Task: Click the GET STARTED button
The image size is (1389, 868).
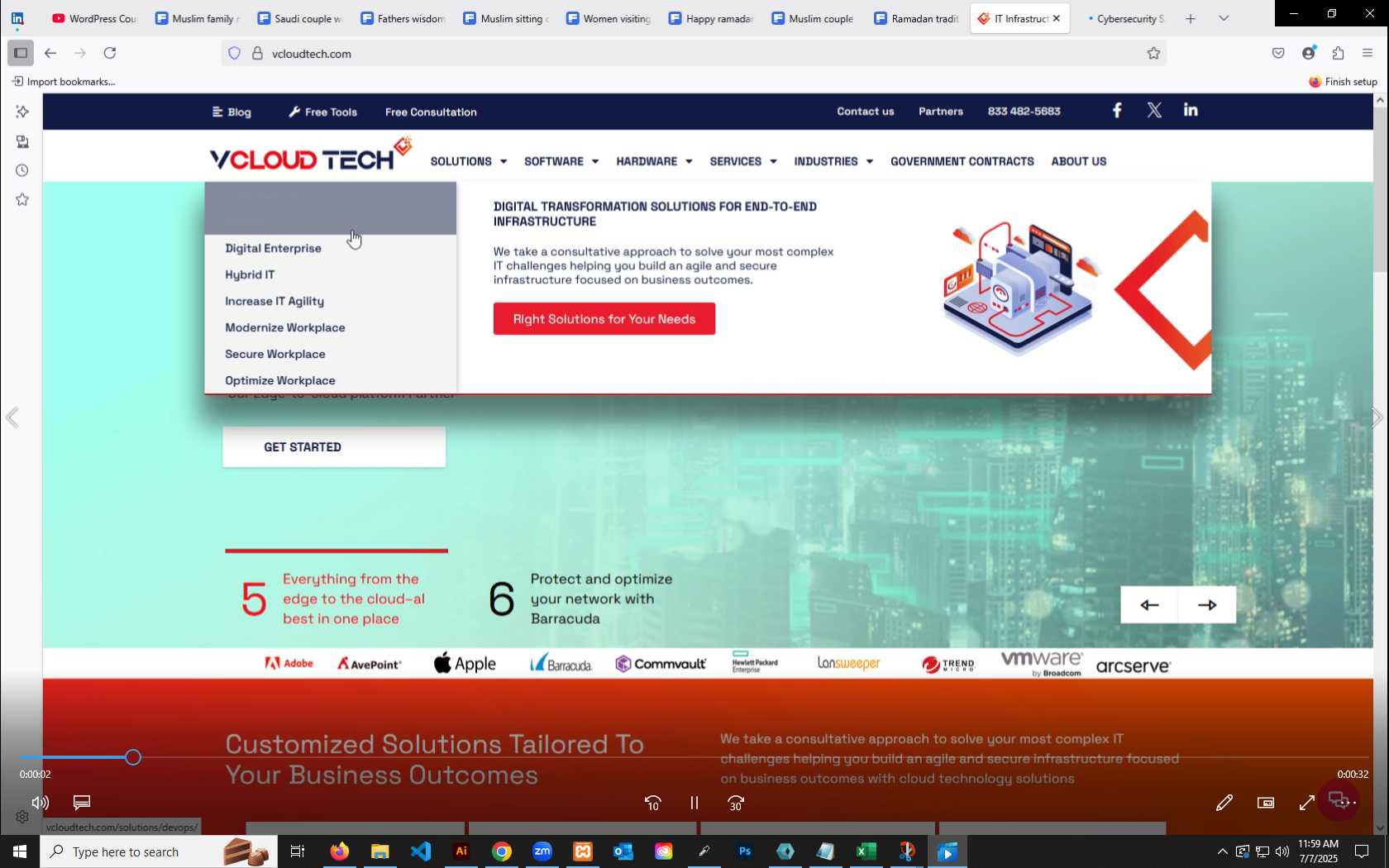Action: pyautogui.click(x=334, y=447)
